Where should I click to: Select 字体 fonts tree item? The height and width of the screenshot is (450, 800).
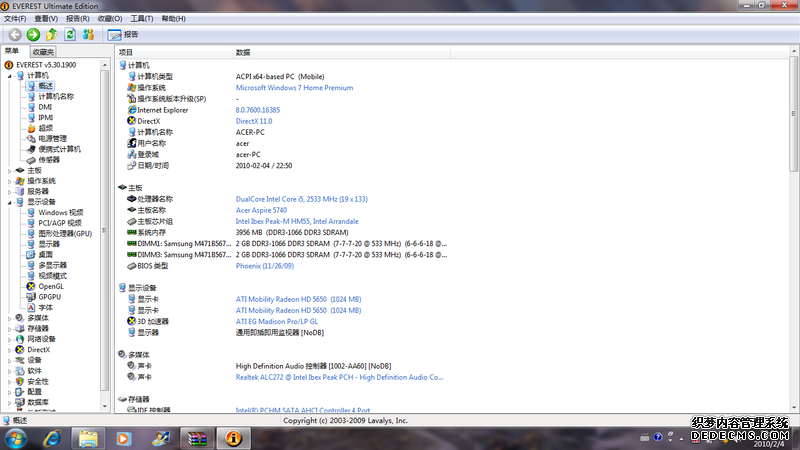[x=45, y=308]
